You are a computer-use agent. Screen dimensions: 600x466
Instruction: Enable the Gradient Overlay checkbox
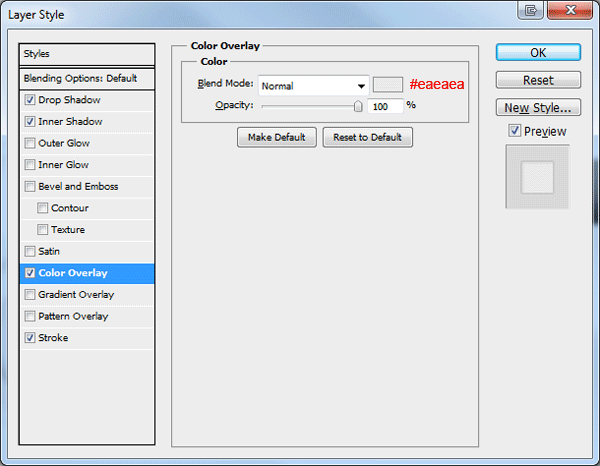(x=30, y=295)
